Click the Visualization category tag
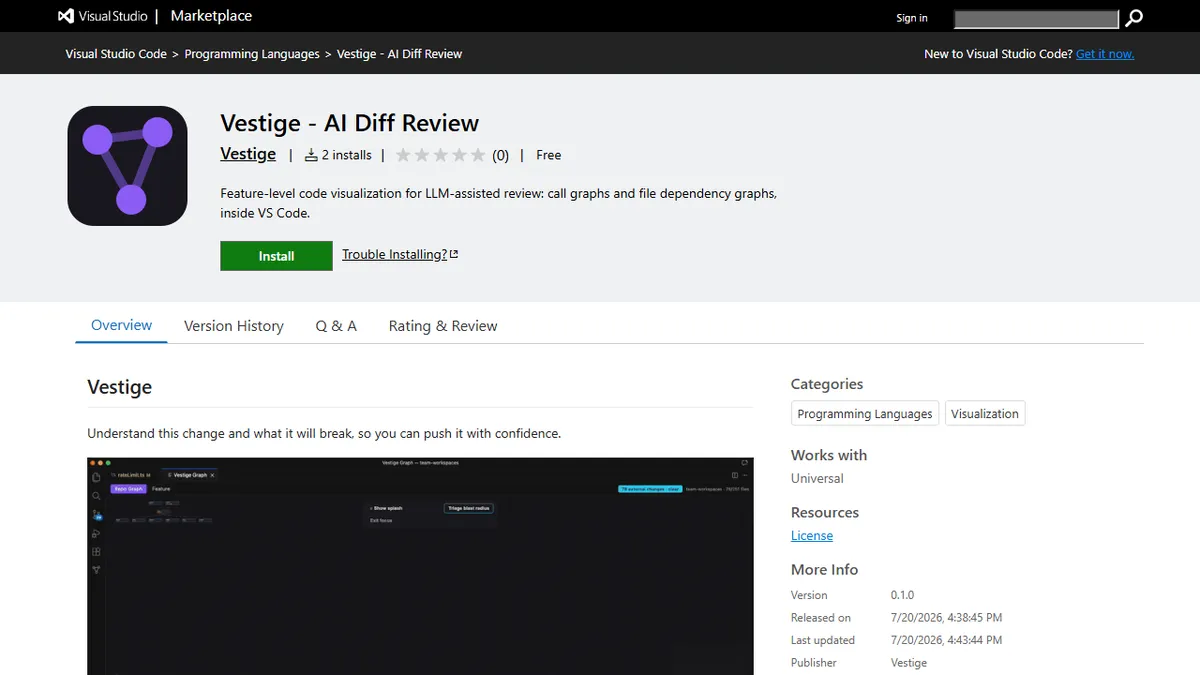 (985, 414)
